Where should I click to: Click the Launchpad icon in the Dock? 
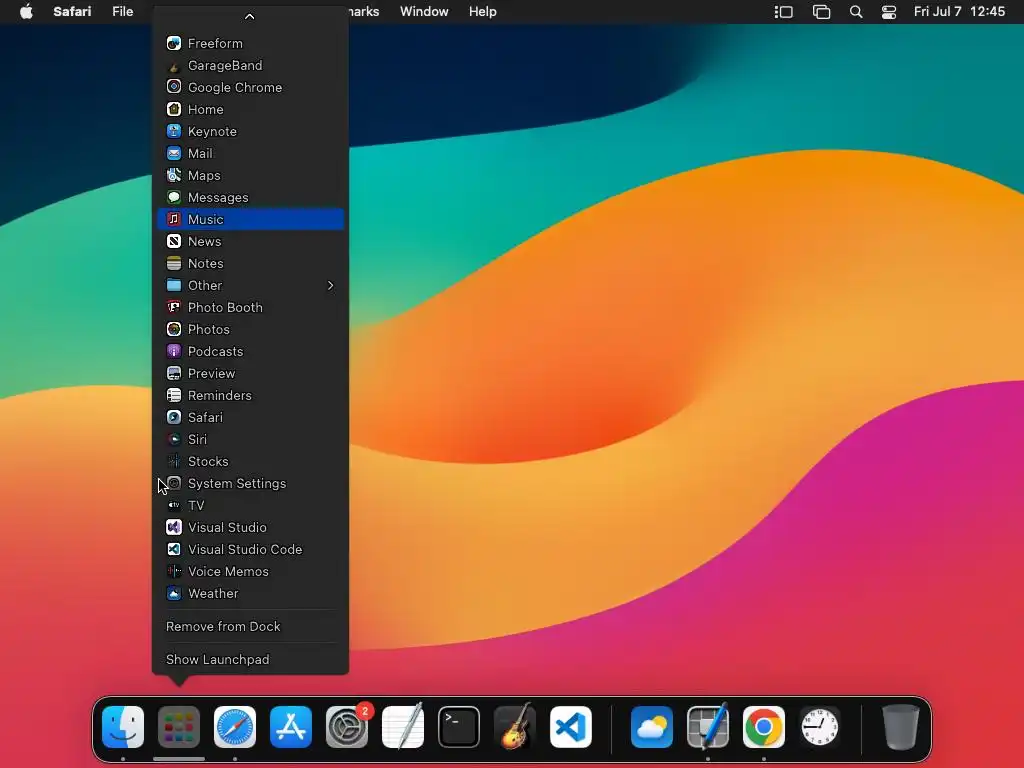click(x=179, y=727)
